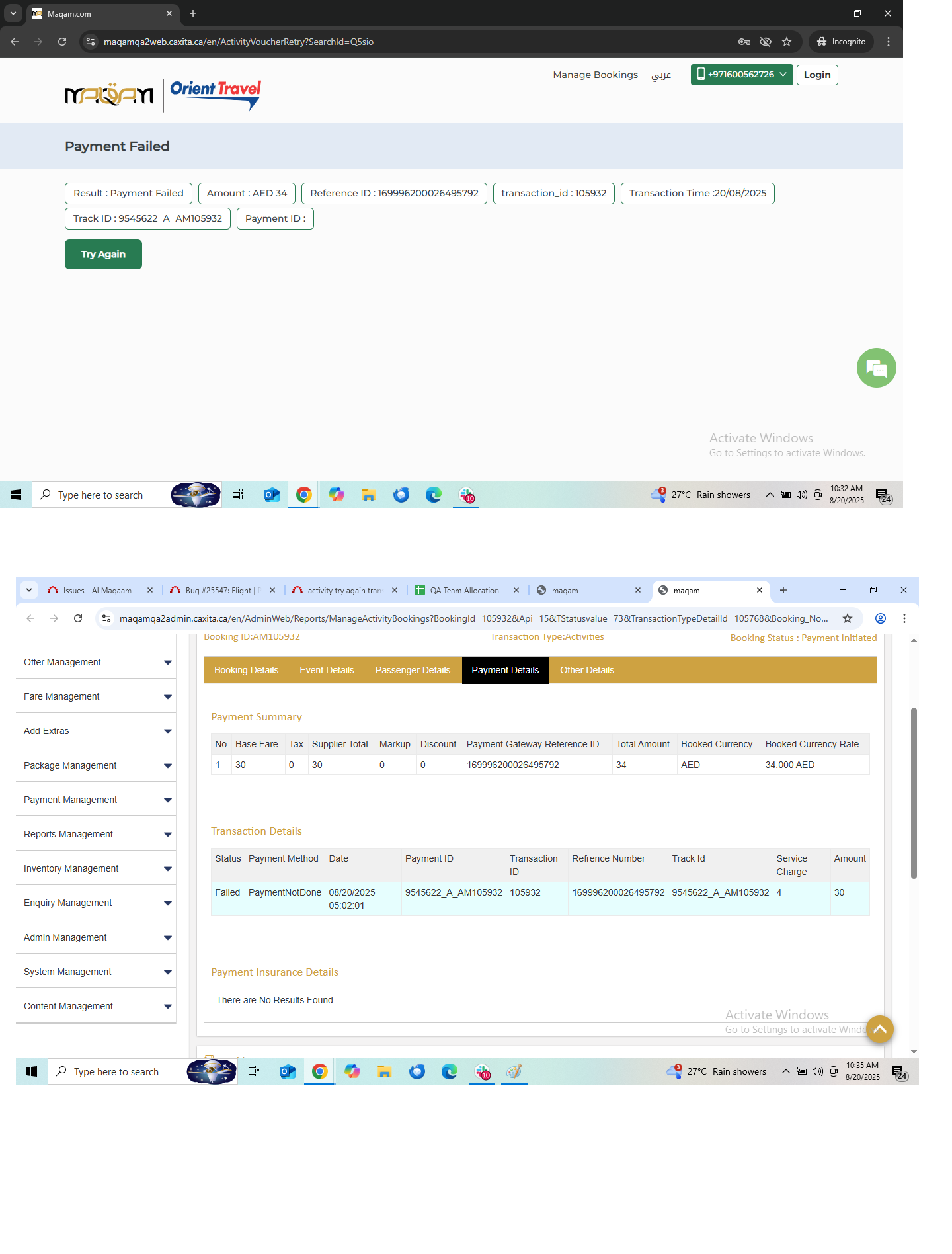The height and width of the screenshot is (1254, 952).
Task: Reload the Payment Failed page
Action: tap(62, 42)
